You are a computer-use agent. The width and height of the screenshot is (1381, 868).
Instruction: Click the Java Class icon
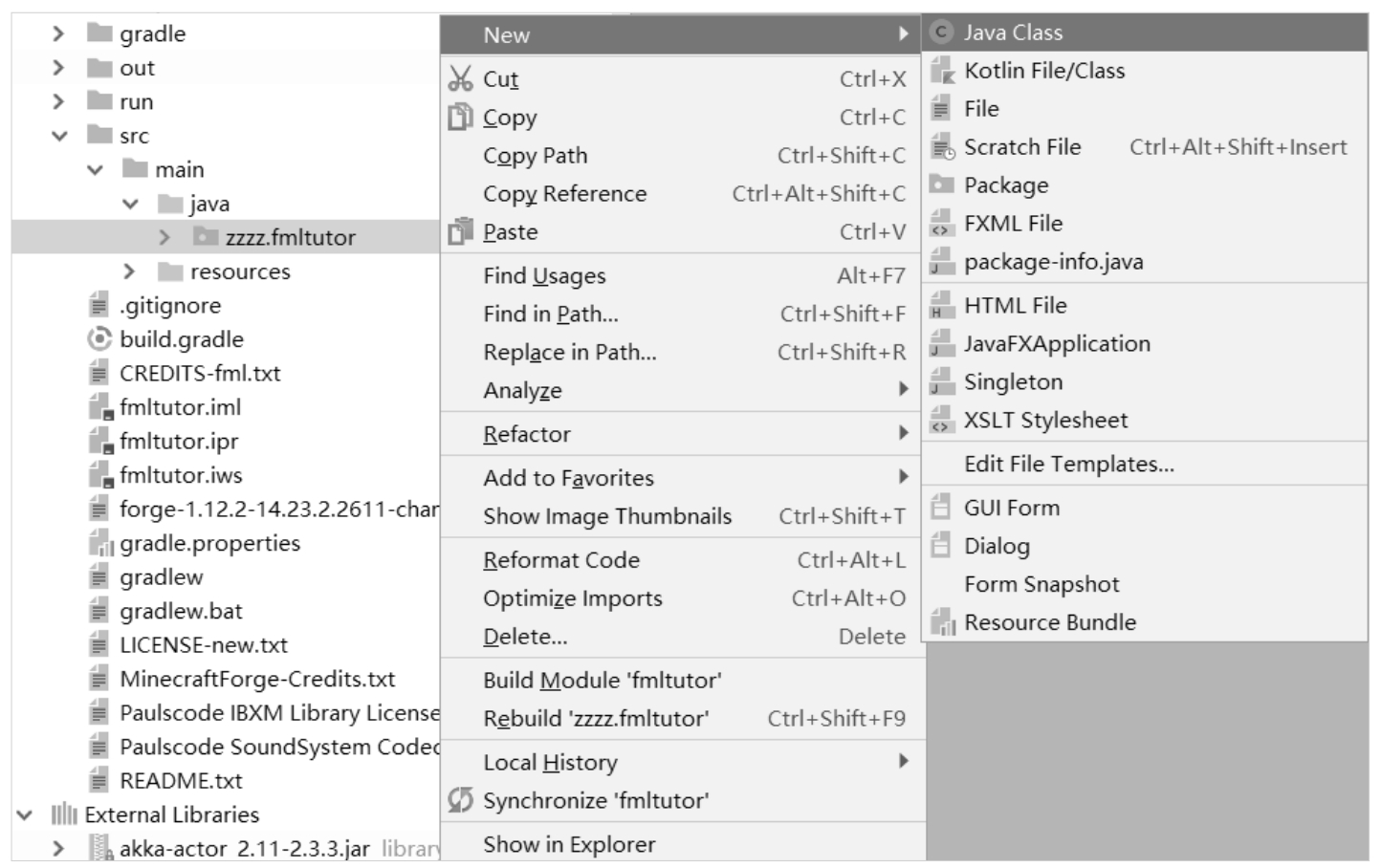[942, 33]
